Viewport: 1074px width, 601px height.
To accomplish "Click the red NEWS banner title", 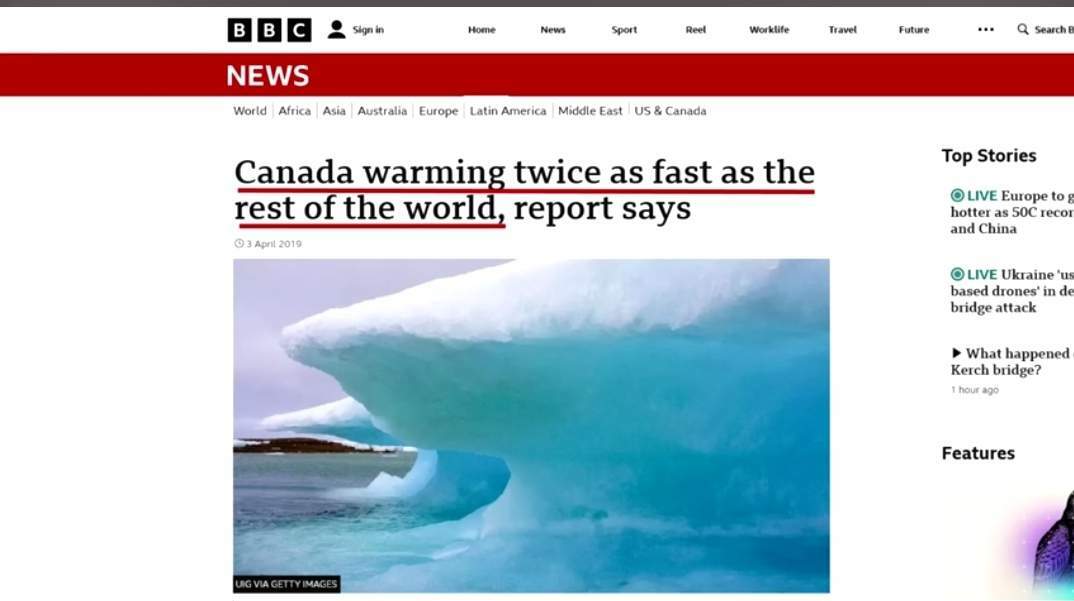I will pos(268,75).
